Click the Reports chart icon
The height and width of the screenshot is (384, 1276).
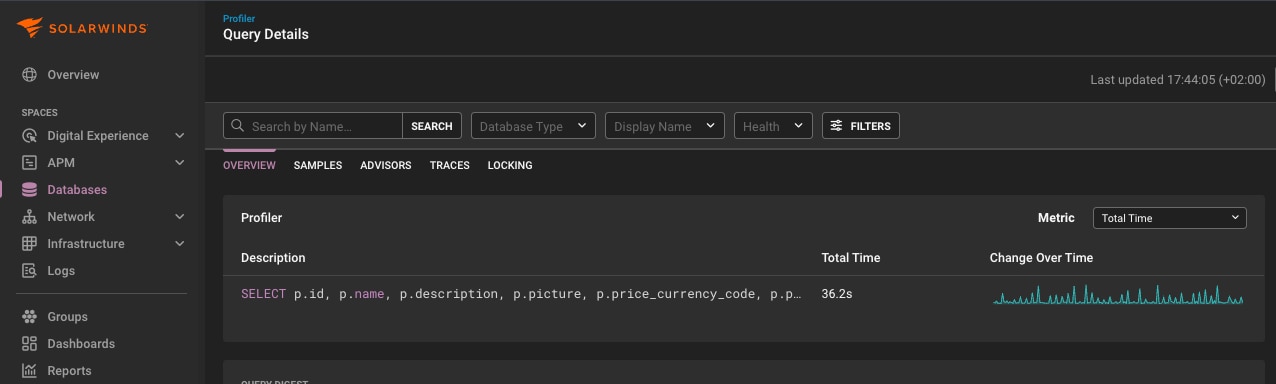point(29,371)
